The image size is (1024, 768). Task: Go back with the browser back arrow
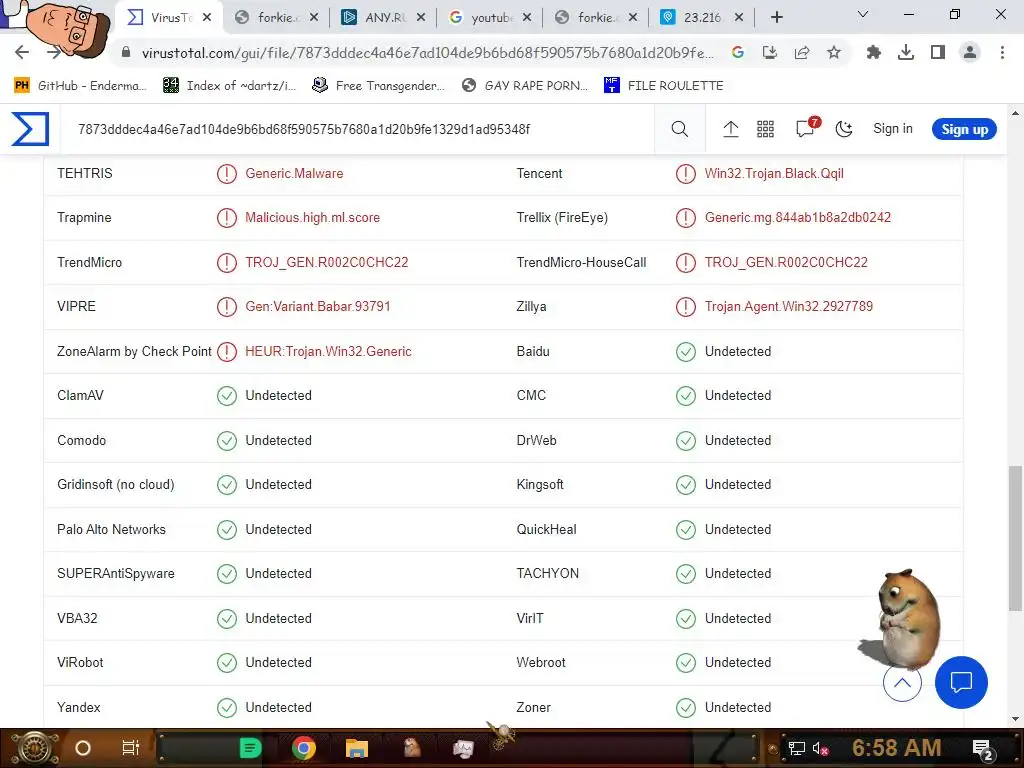[x=22, y=52]
